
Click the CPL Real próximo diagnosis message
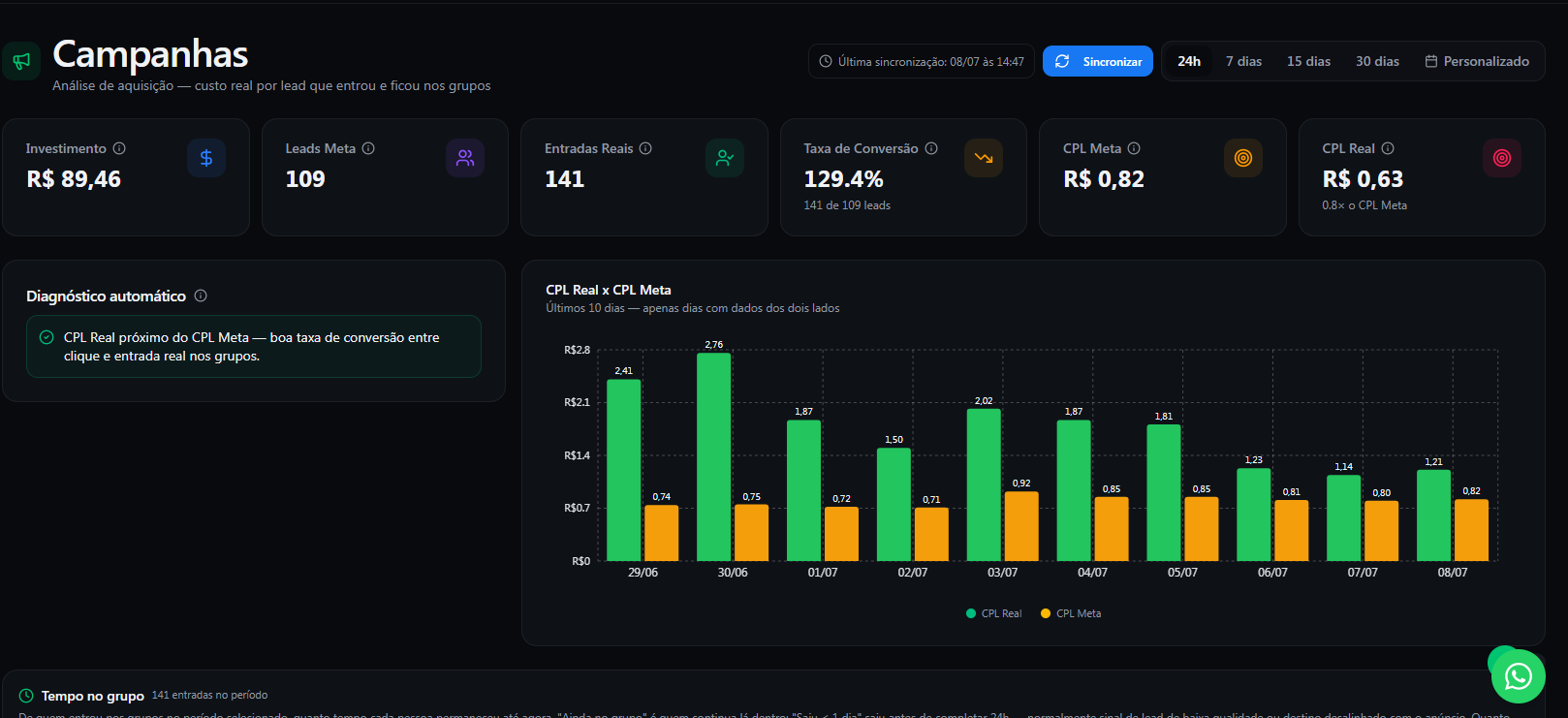(x=252, y=347)
